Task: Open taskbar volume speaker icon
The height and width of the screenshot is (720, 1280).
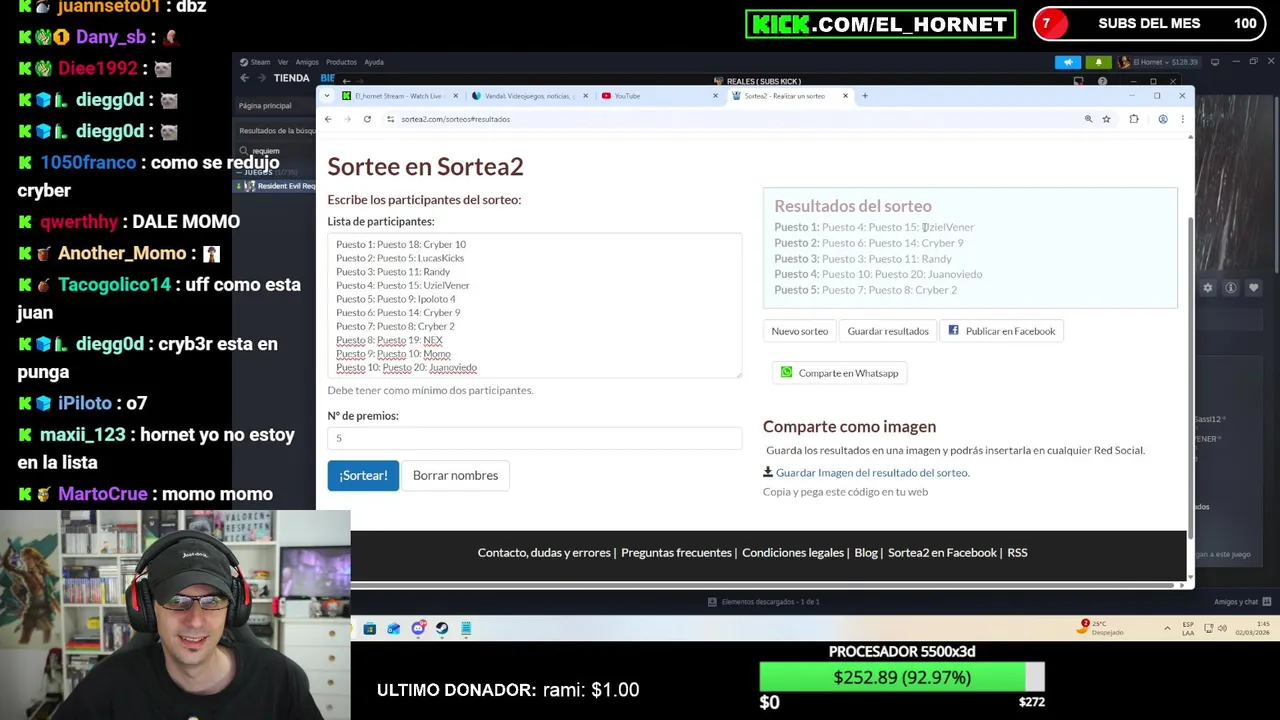Action: tap(1223, 628)
